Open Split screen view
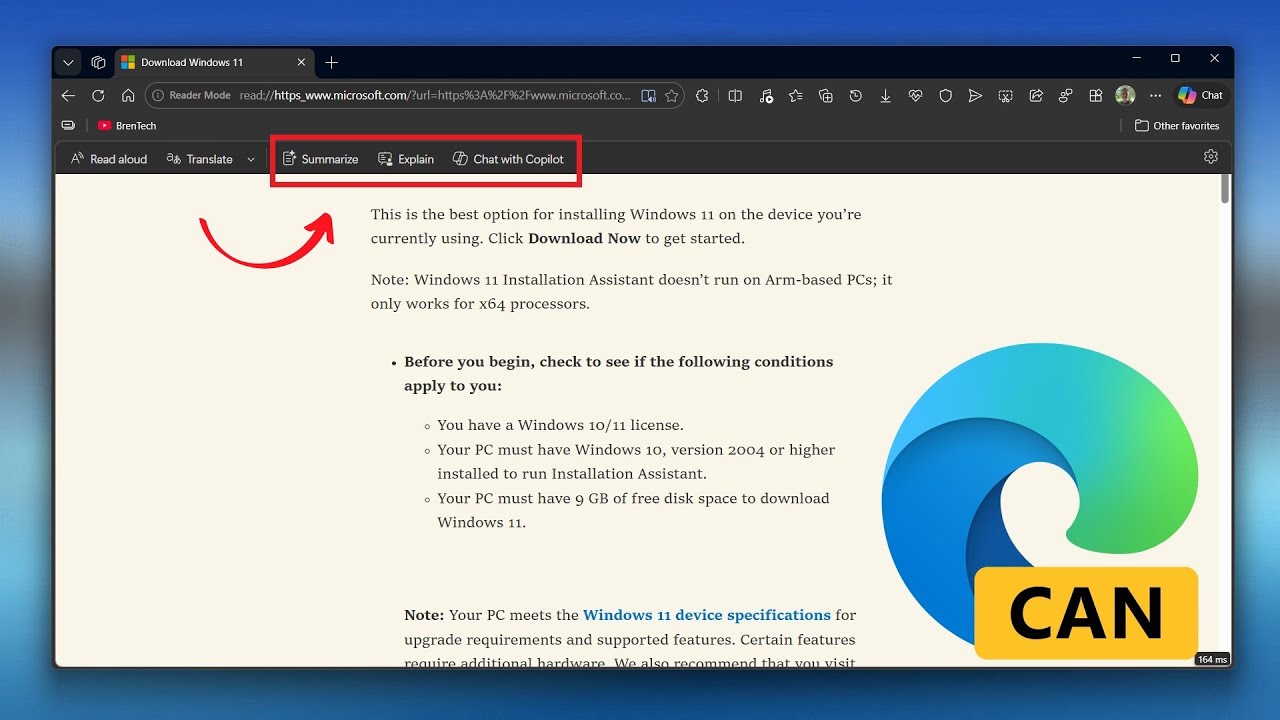 [735, 96]
